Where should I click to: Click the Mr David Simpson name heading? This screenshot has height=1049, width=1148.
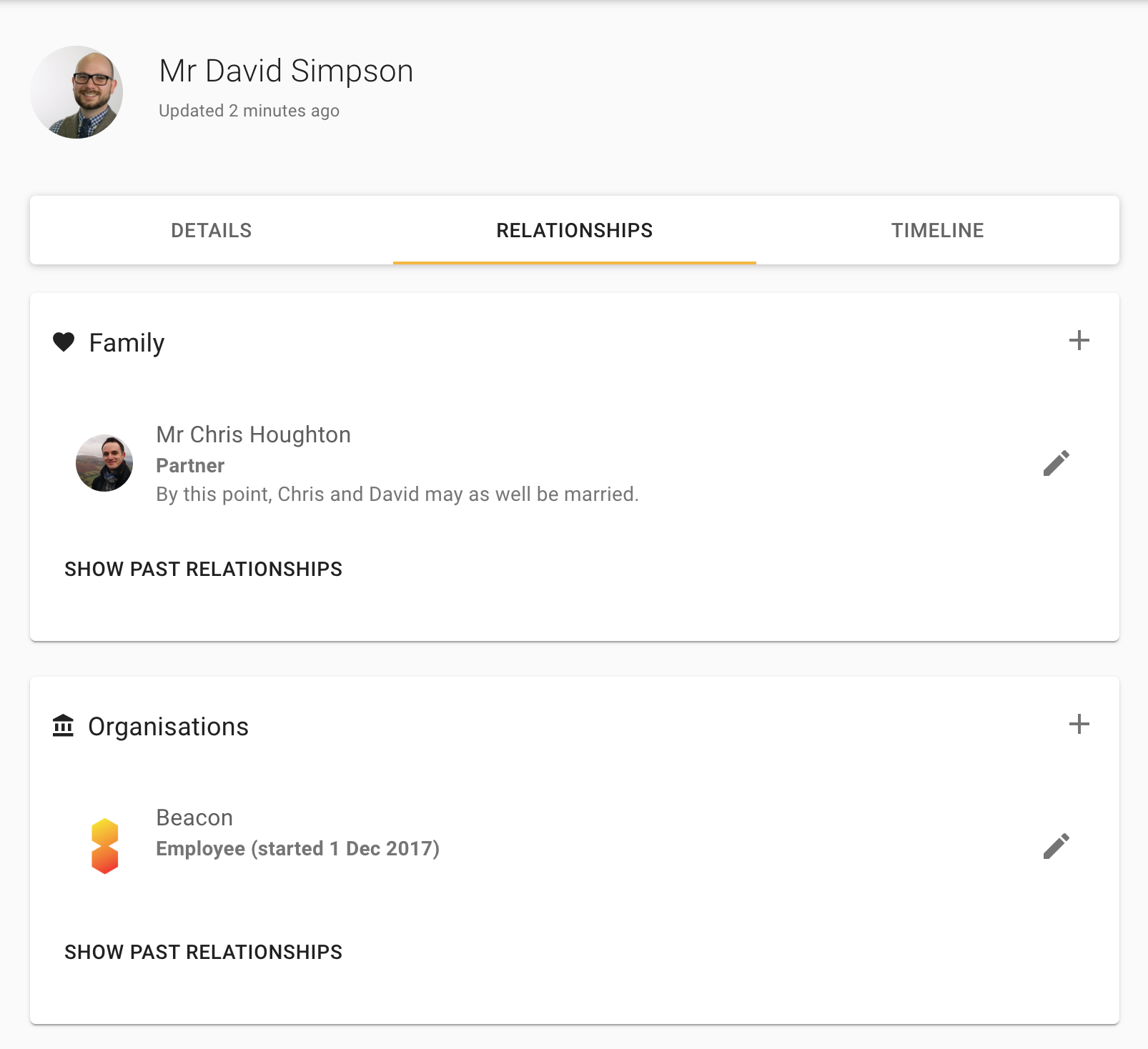pyautogui.click(x=286, y=71)
